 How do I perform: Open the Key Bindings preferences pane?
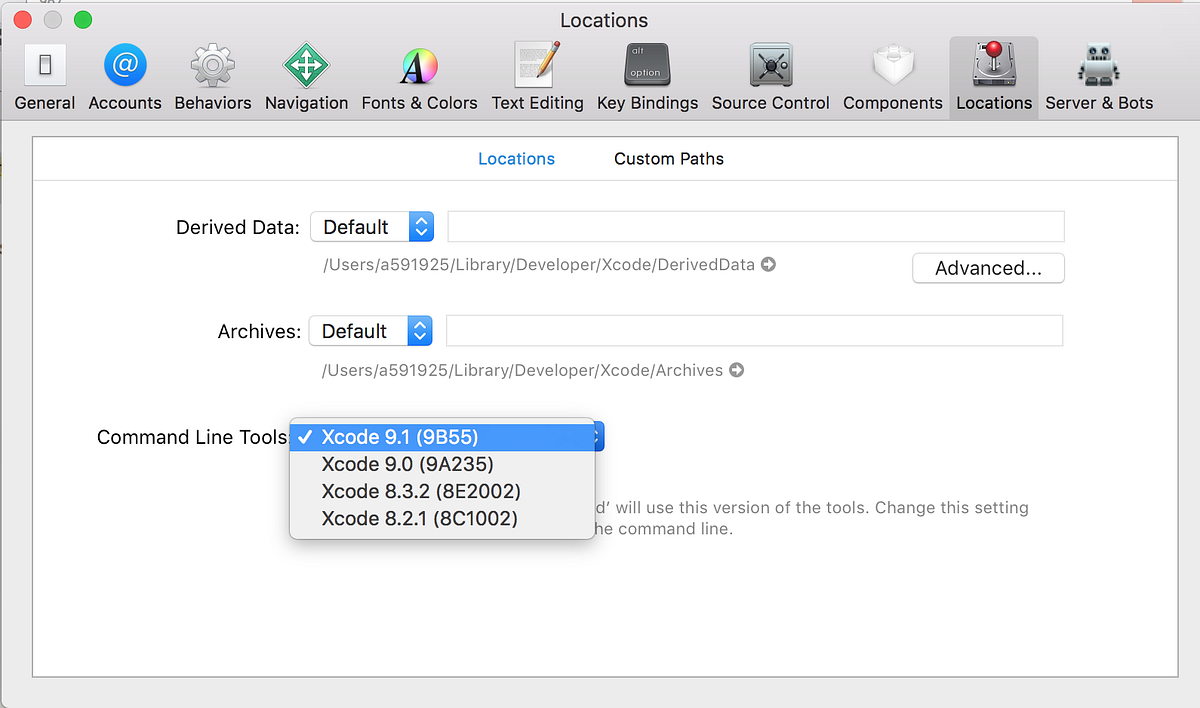[647, 75]
